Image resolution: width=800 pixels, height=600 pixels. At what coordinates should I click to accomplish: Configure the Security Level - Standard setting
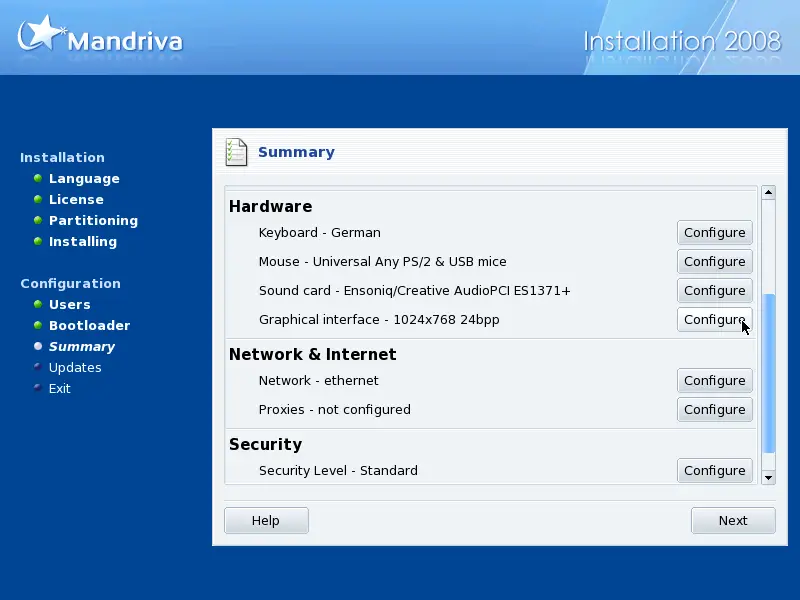(x=714, y=470)
